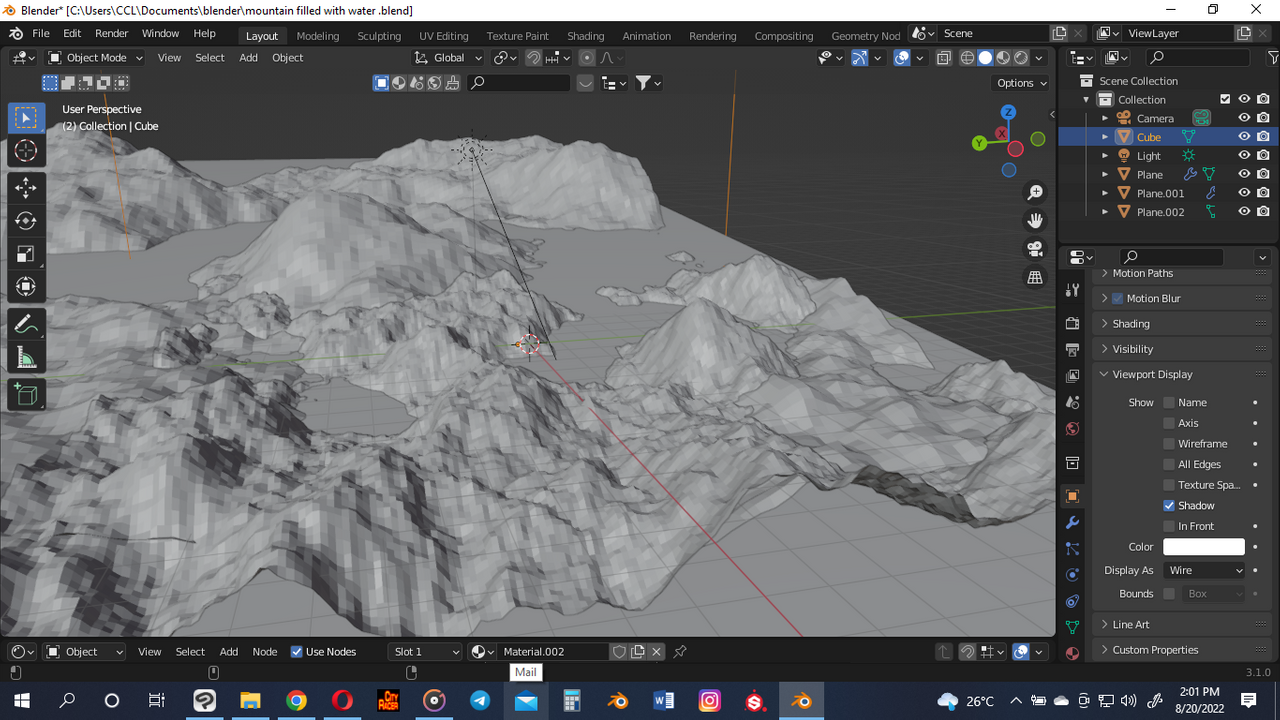This screenshot has height=720, width=1280.
Task: Open the Object Mode dropdown
Action: pos(95,58)
